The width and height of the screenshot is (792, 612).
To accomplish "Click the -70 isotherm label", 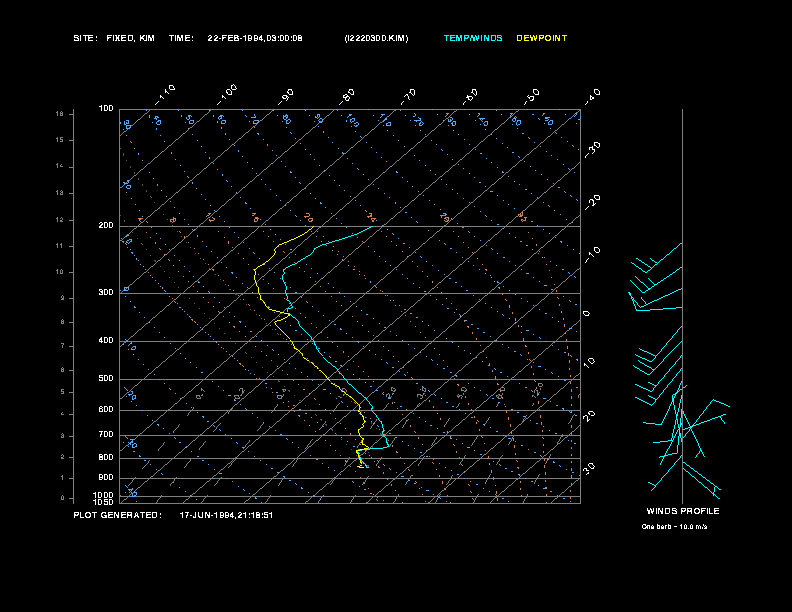I will (408, 97).
